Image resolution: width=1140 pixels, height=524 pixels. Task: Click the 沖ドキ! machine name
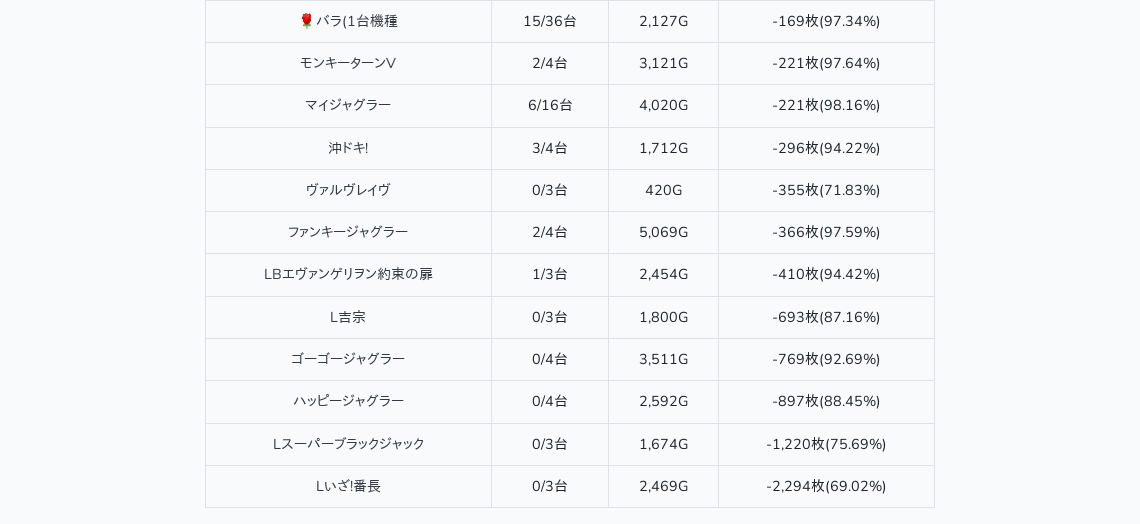pos(348,148)
